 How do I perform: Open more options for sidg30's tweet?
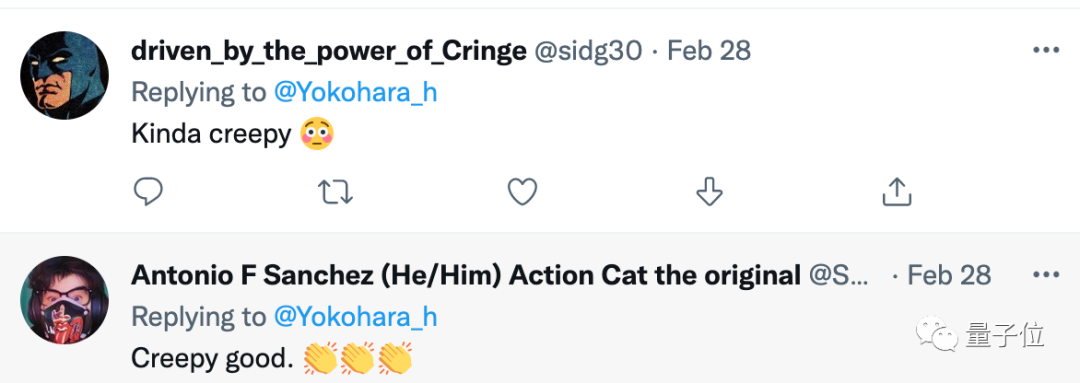coord(1046,50)
